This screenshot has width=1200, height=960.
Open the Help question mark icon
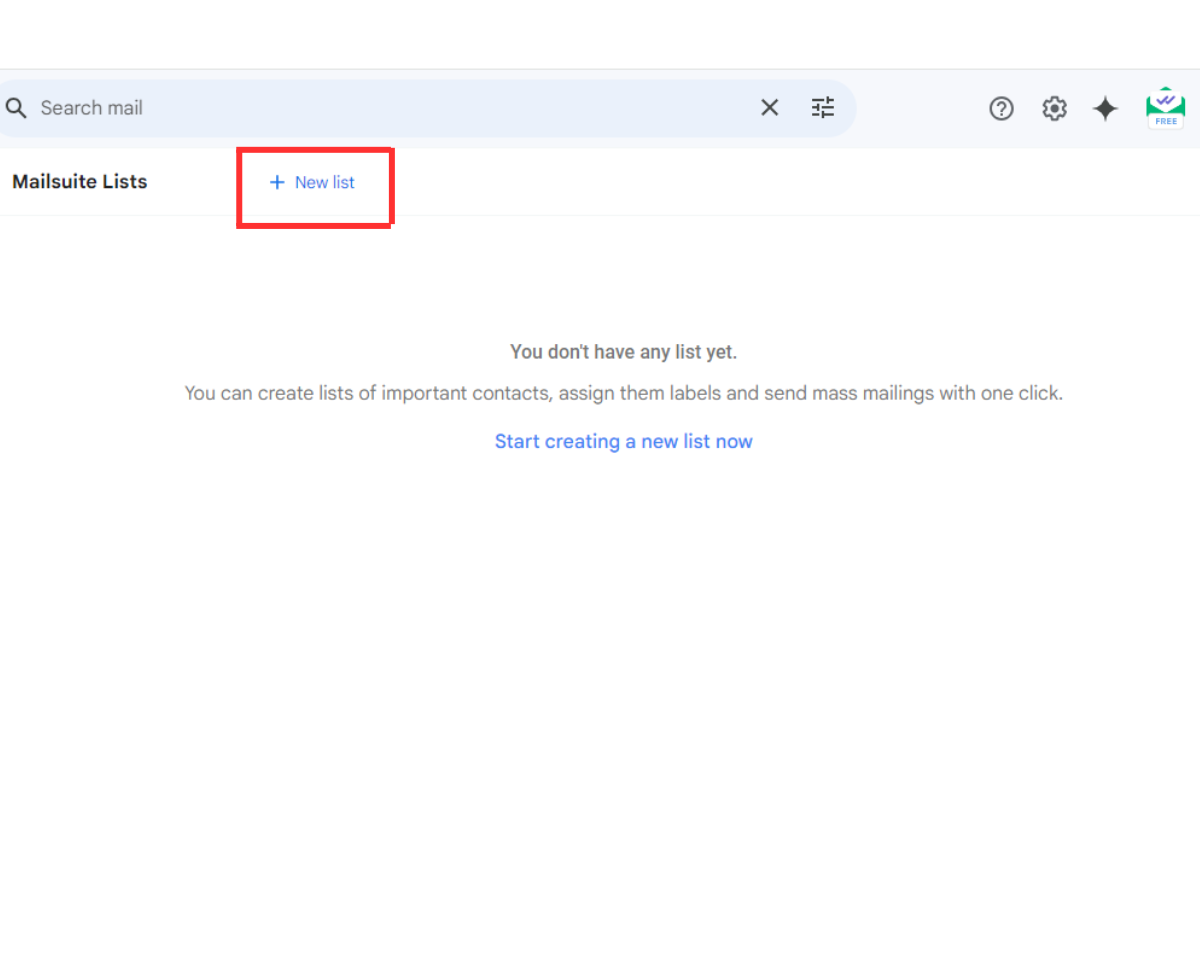click(1001, 108)
